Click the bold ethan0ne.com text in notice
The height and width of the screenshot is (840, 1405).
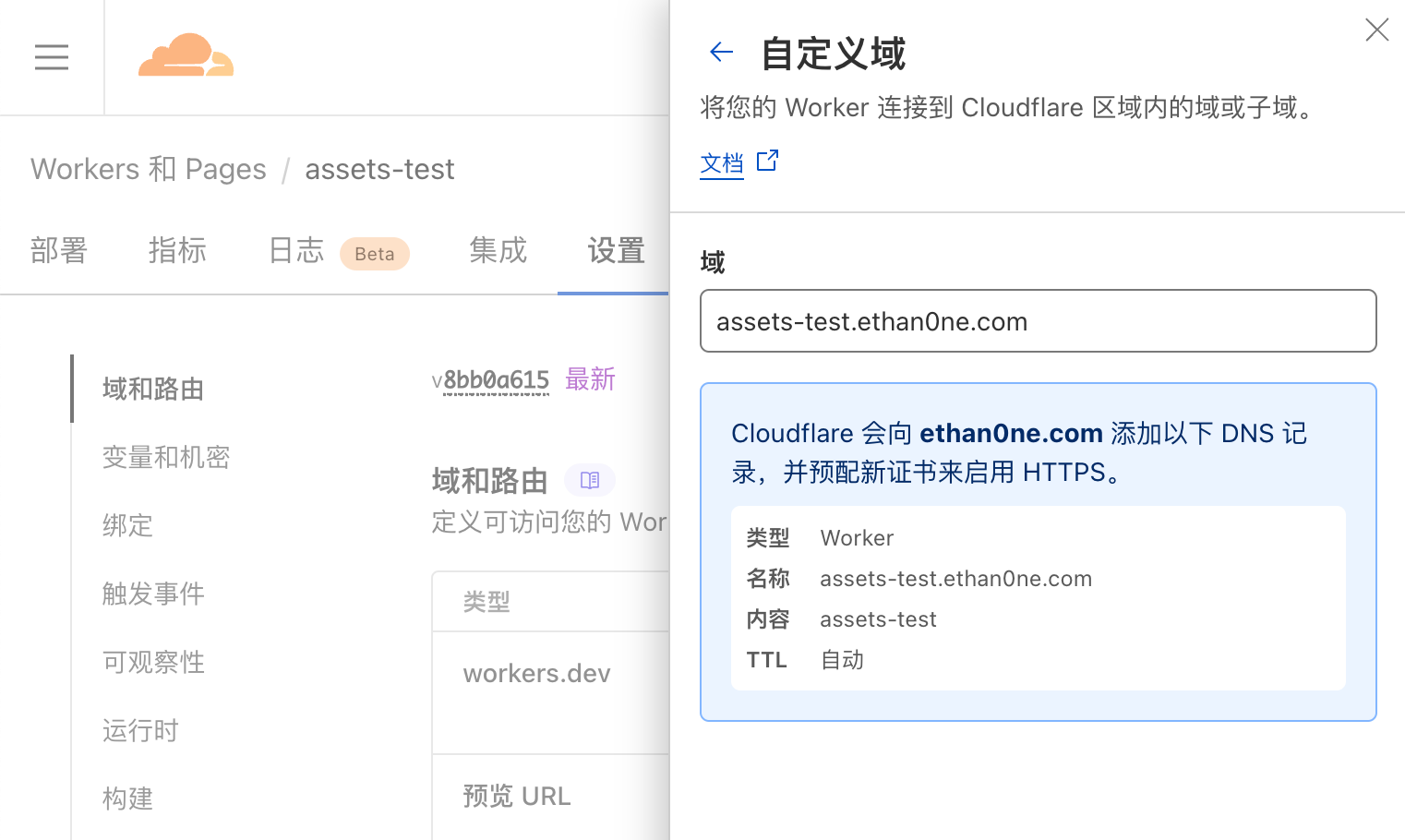point(1011,433)
